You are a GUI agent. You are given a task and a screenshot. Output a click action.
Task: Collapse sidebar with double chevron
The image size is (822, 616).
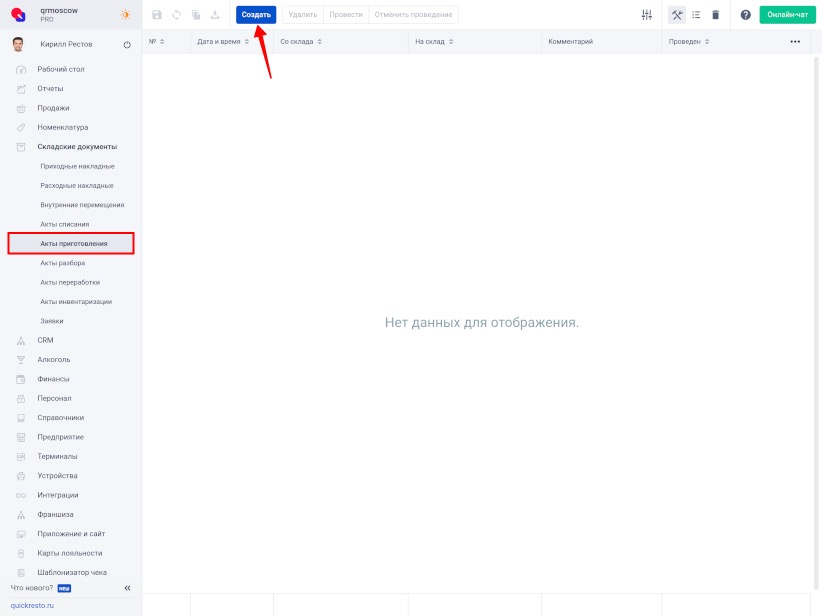point(127,588)
